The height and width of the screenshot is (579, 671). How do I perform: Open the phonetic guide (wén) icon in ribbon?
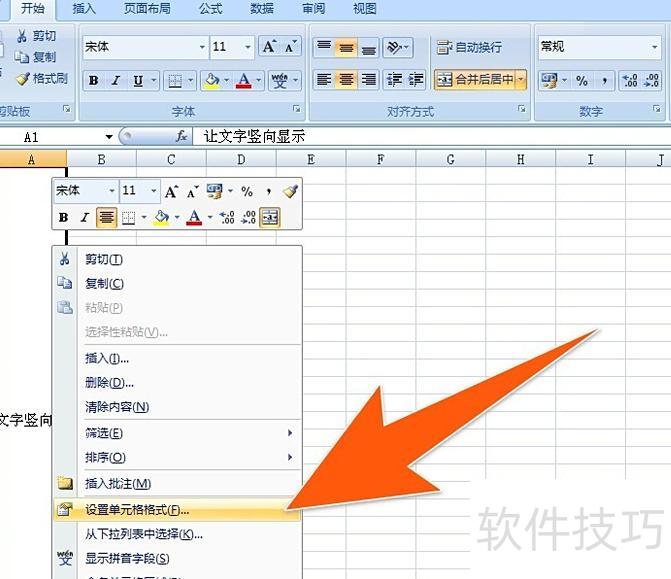tap(279, 80)
